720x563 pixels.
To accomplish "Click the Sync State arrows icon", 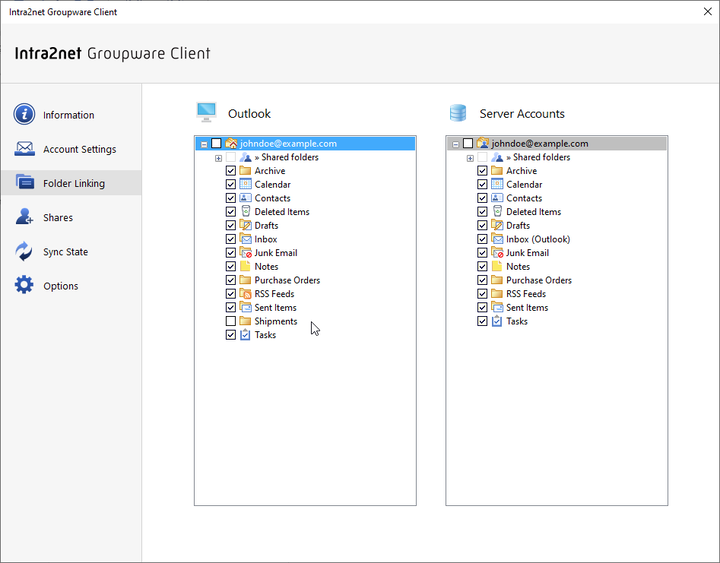I will click(24, 251).
